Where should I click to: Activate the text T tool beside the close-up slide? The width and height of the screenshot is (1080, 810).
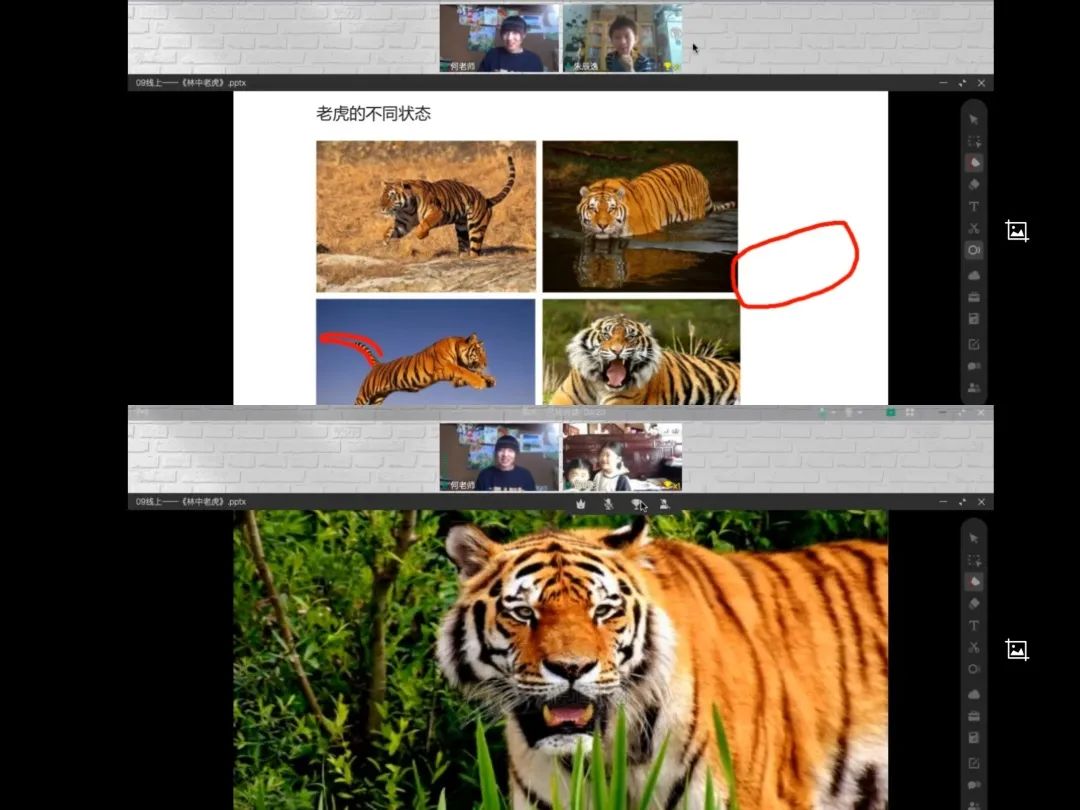(x=974, y=625)
